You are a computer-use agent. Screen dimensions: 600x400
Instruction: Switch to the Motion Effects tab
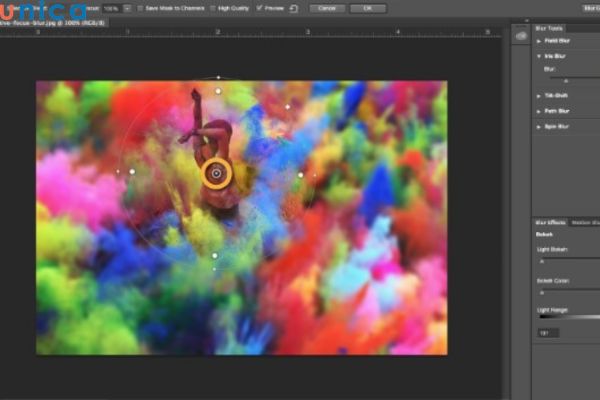point(585,222)
